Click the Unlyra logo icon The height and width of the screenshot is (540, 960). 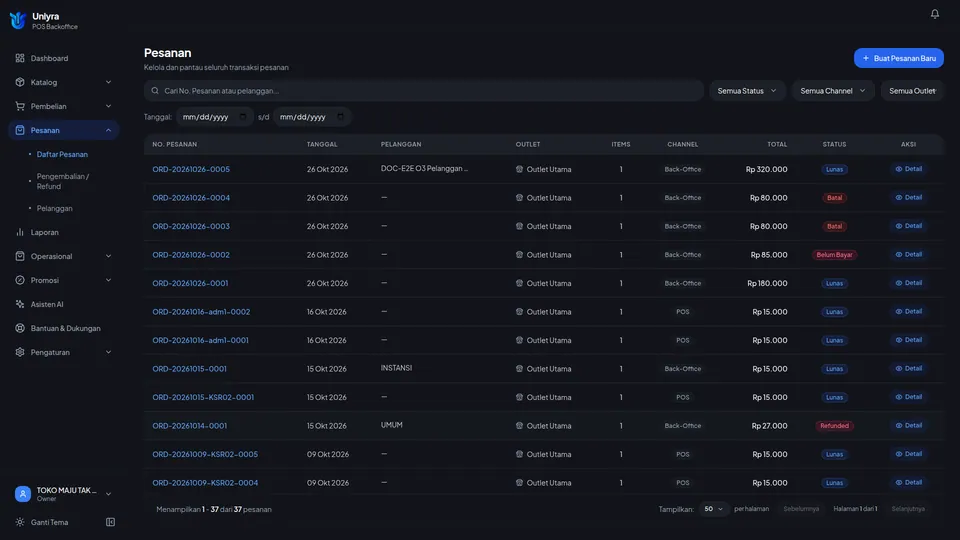click(x=18, y=20)
